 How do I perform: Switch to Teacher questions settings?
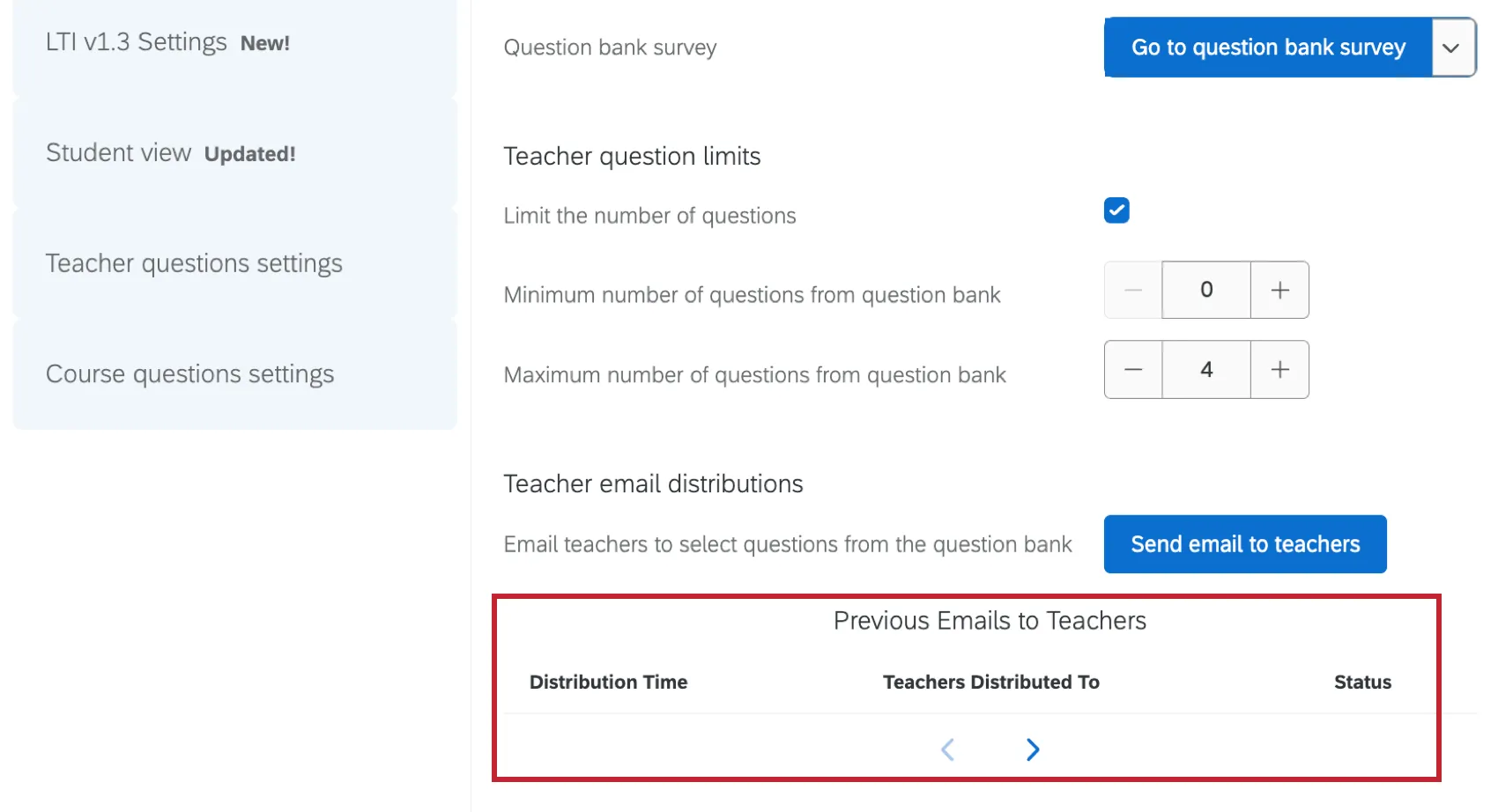pyautogui.click(x=194, y=262)
